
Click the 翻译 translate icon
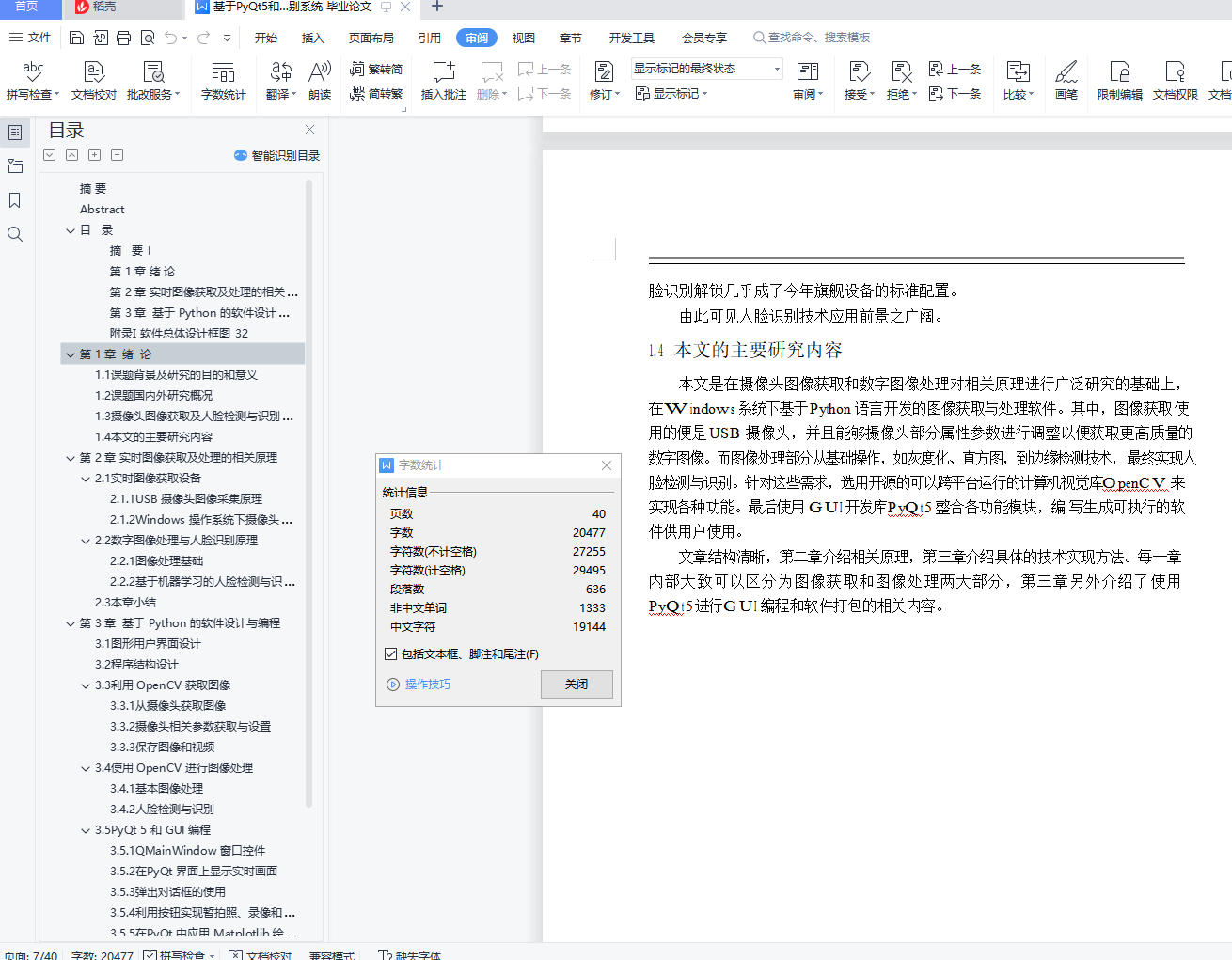[x=280, y=71]
